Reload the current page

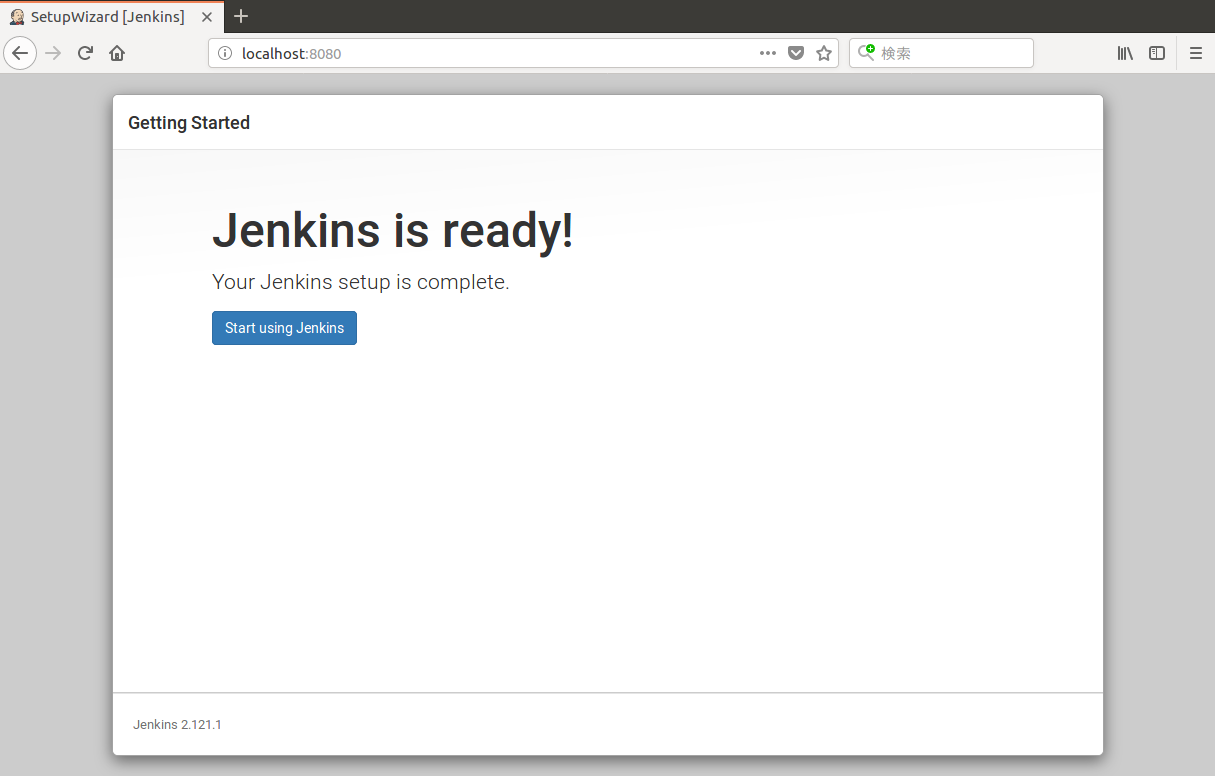(85, 53)
